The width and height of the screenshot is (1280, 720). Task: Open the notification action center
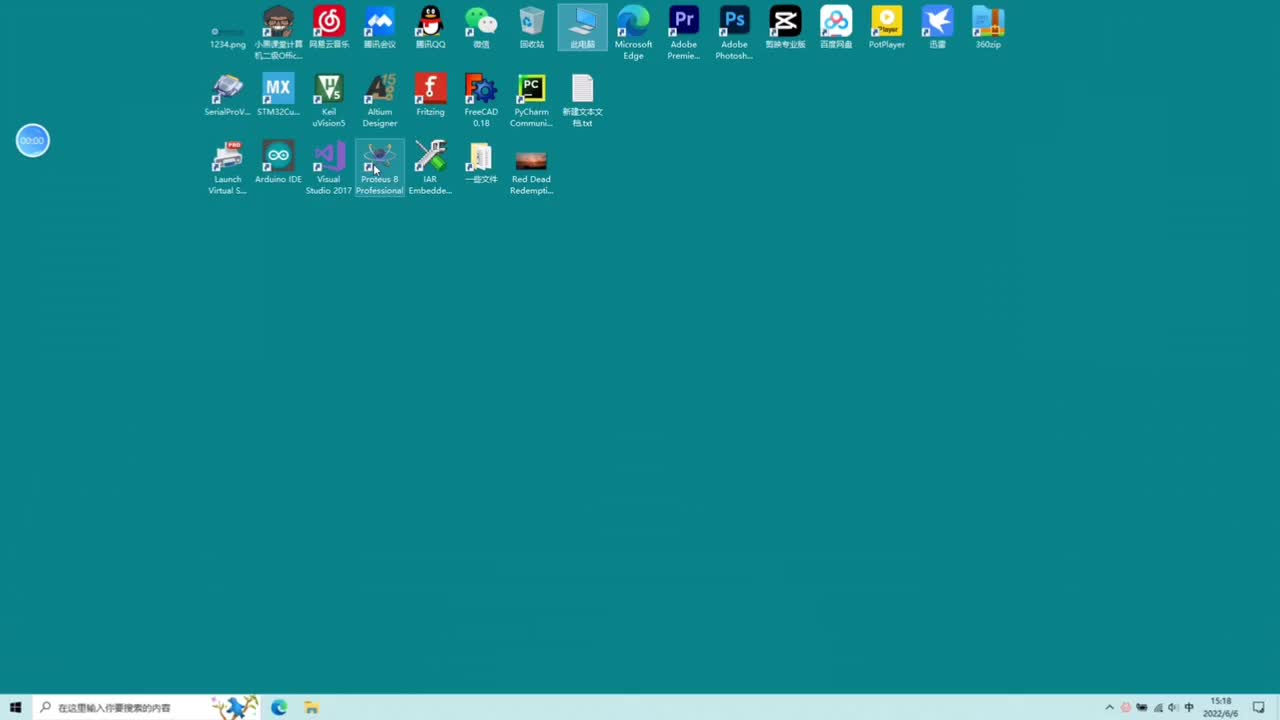[1259, 707]
